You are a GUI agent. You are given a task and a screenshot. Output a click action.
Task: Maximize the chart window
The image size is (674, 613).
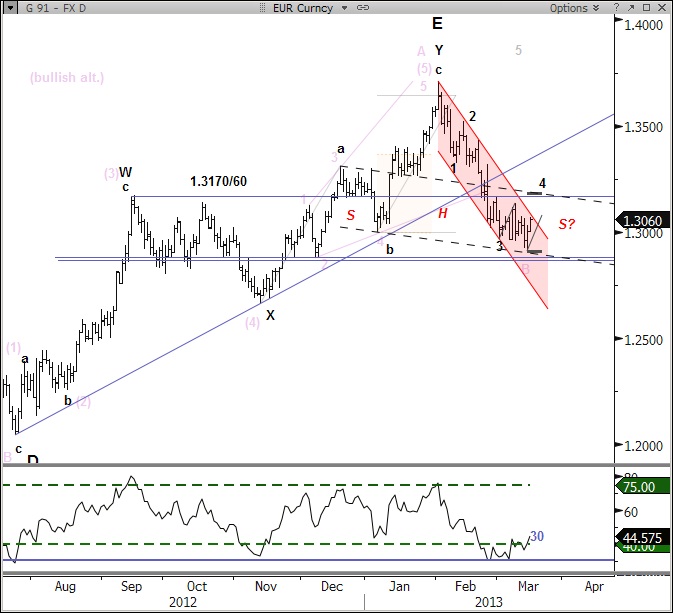pos(647,8)
